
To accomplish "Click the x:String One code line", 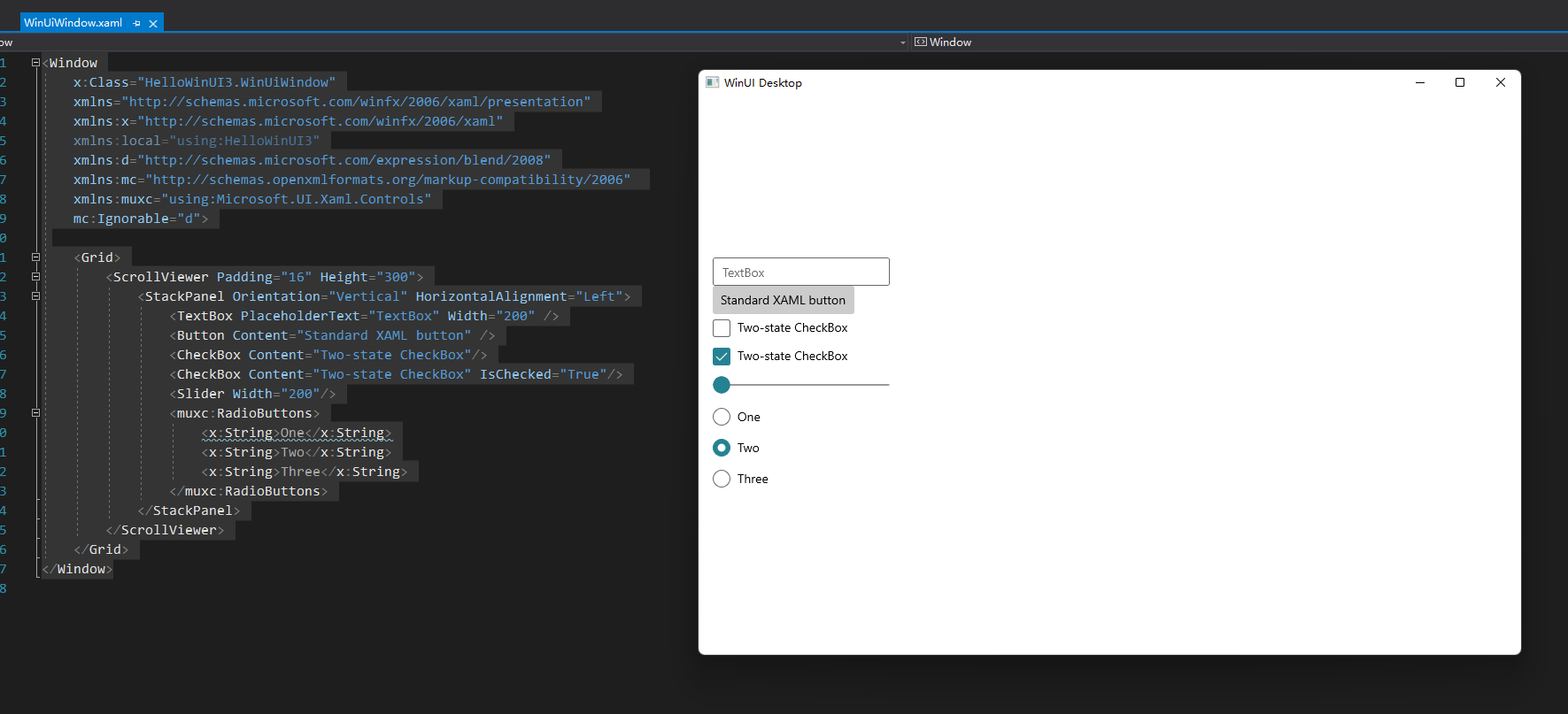I will tap(297, 433).
